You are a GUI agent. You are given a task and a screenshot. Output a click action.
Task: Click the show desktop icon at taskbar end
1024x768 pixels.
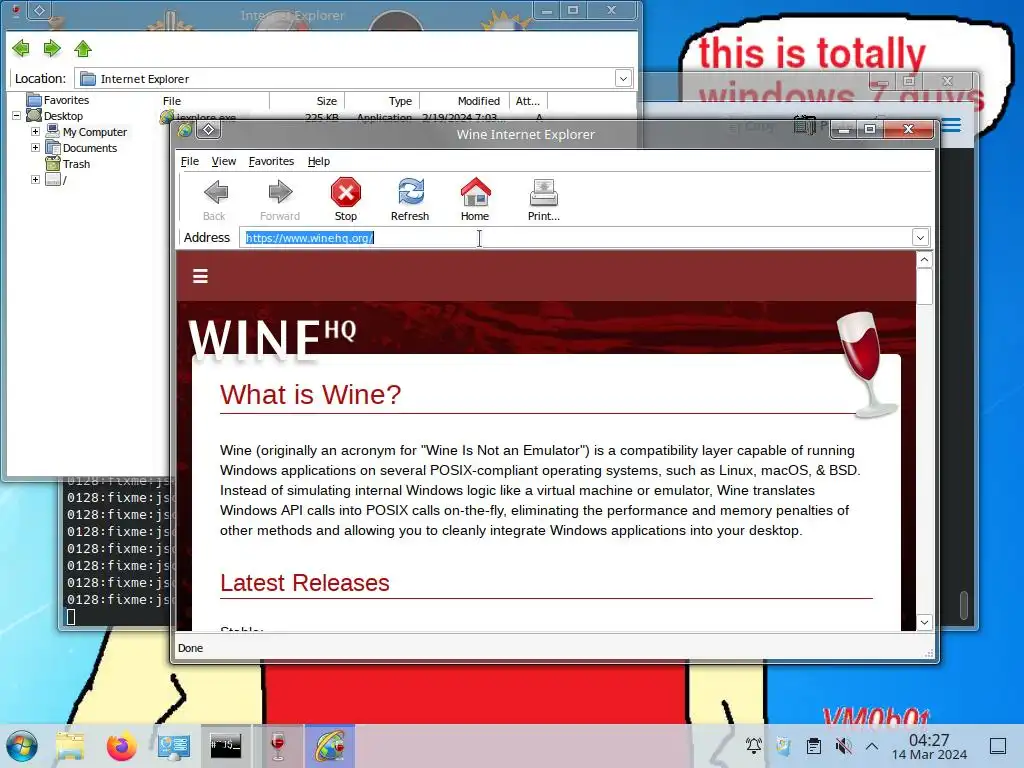(998, 745)
